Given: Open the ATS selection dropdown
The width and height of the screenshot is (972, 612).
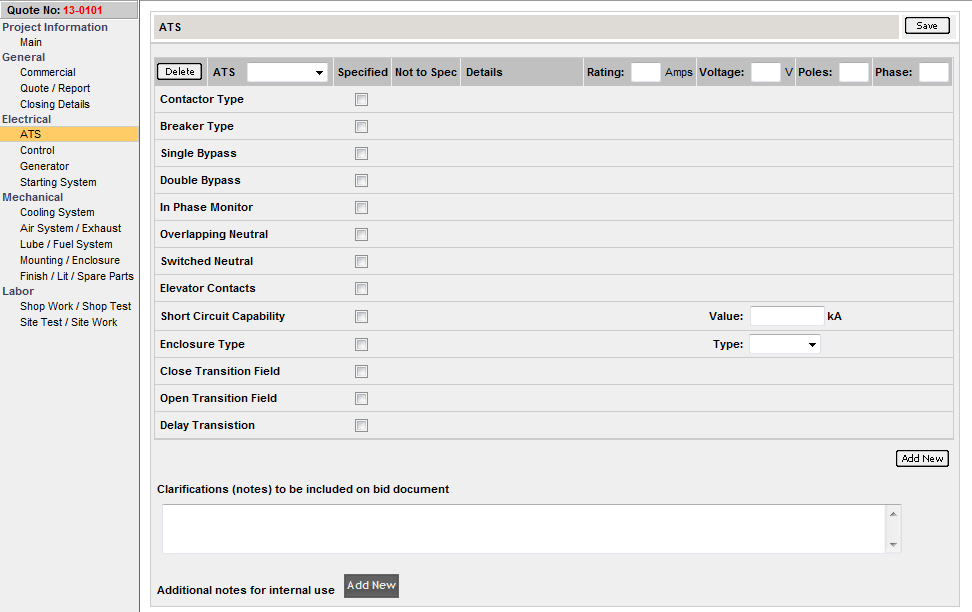Looking at the screenshot, I should 287,72.
